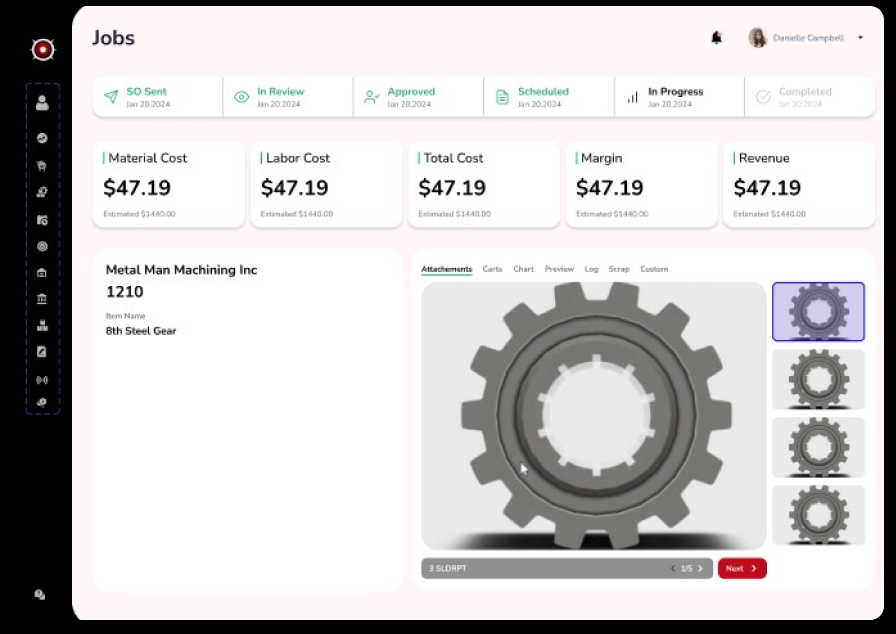
Task: Open the settings gear at sidebar bottom
Action: pos(39,594)
